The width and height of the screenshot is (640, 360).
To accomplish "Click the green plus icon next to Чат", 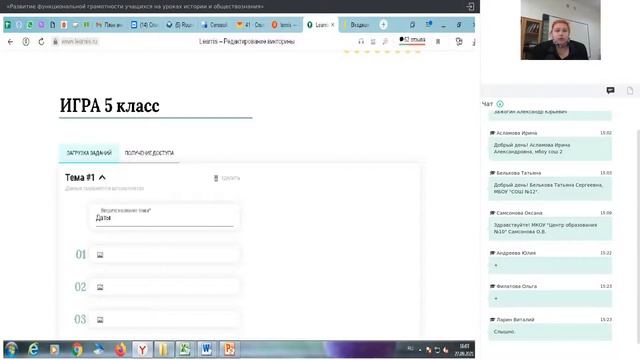I will coord(500,104).
